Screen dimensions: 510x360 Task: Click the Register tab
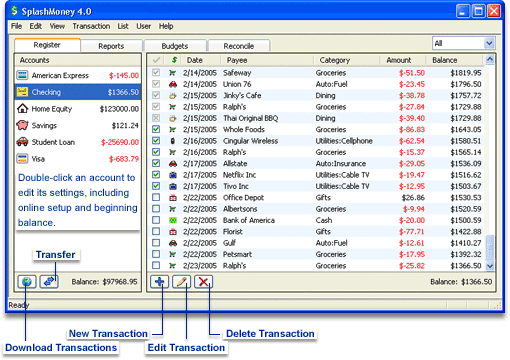[47, 45]
